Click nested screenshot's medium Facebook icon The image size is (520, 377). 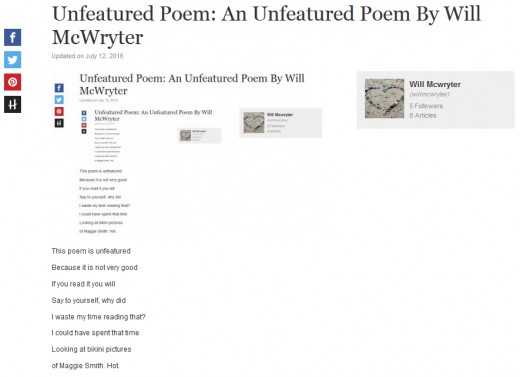(59, 88)
